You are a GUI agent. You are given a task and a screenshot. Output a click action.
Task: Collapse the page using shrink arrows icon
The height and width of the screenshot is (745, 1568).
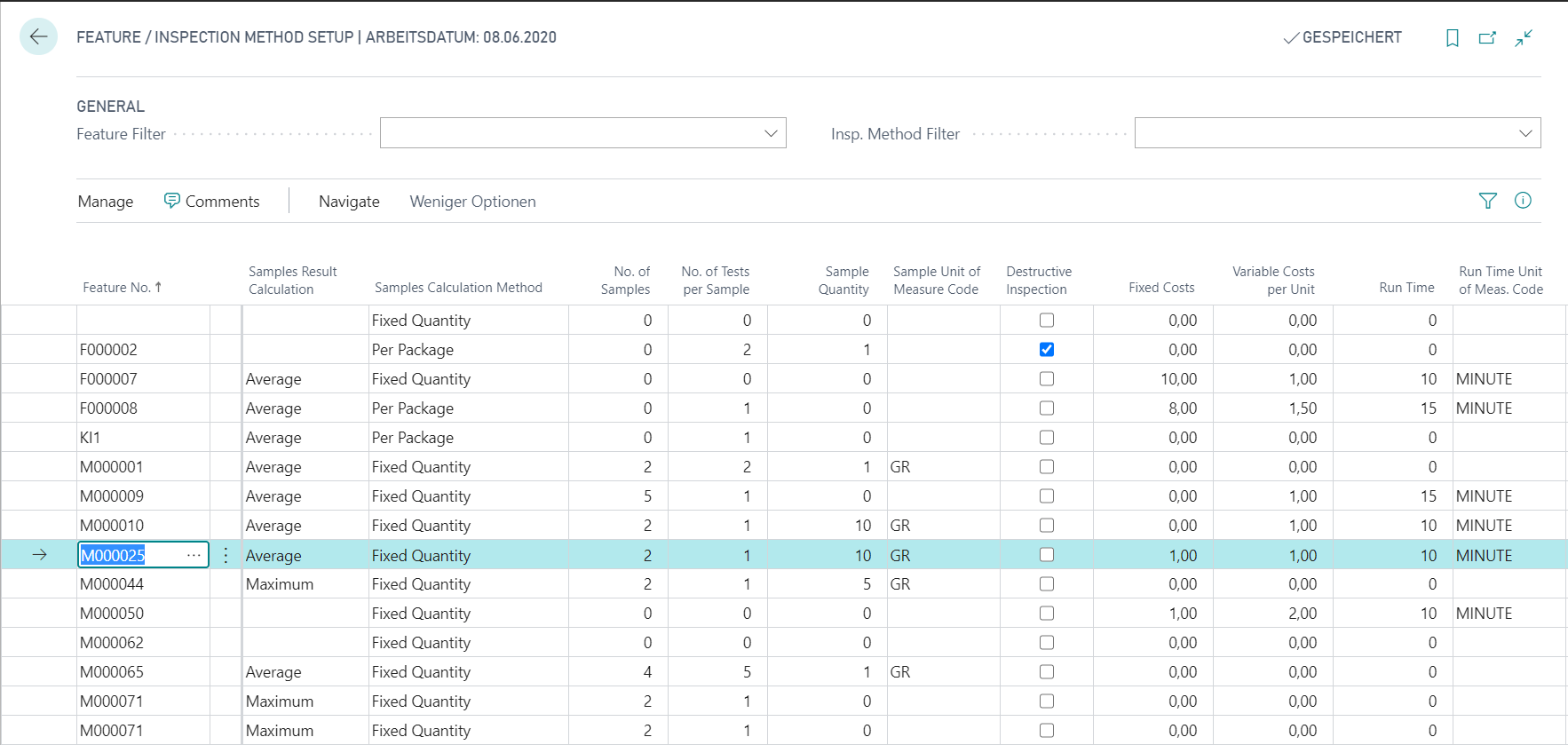click(x=1524, y=37)
